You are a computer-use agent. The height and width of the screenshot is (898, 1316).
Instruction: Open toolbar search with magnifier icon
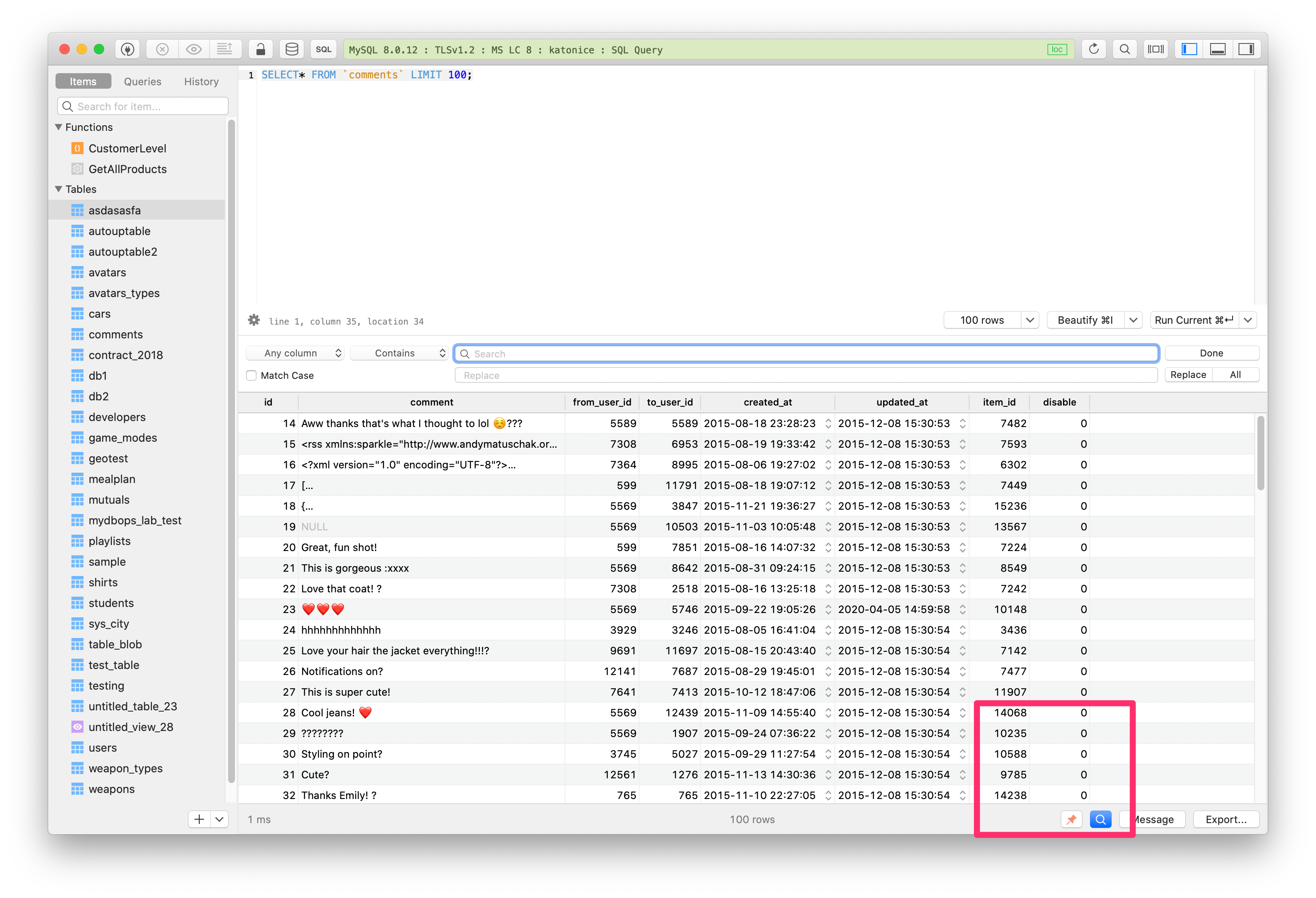pos(1124,49)
